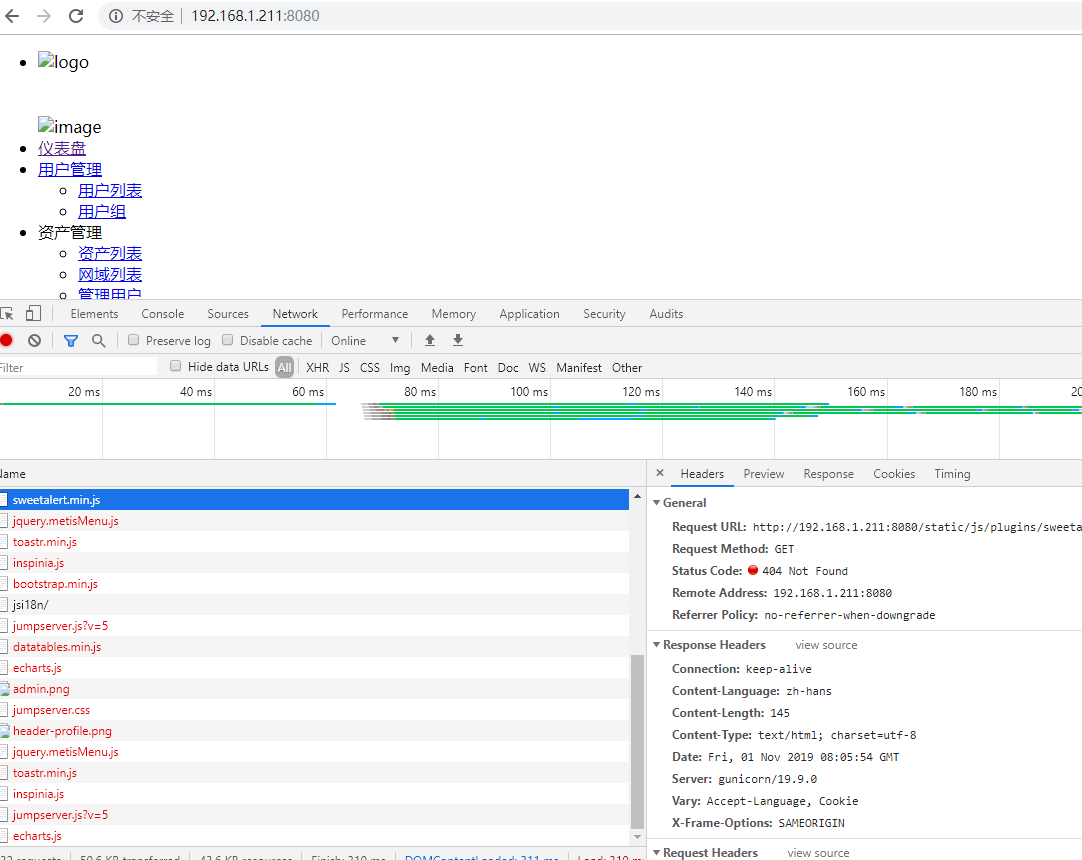Open the Memory tab
1082x860 pixels.
(x=453, y=314)
